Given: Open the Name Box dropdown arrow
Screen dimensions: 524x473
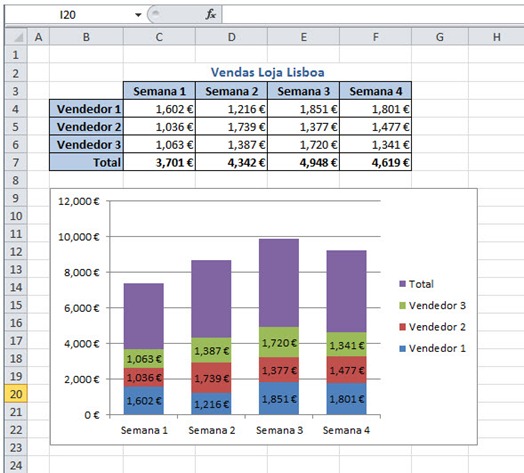Looking at the screenshot, I should click(x=138, y=15).
